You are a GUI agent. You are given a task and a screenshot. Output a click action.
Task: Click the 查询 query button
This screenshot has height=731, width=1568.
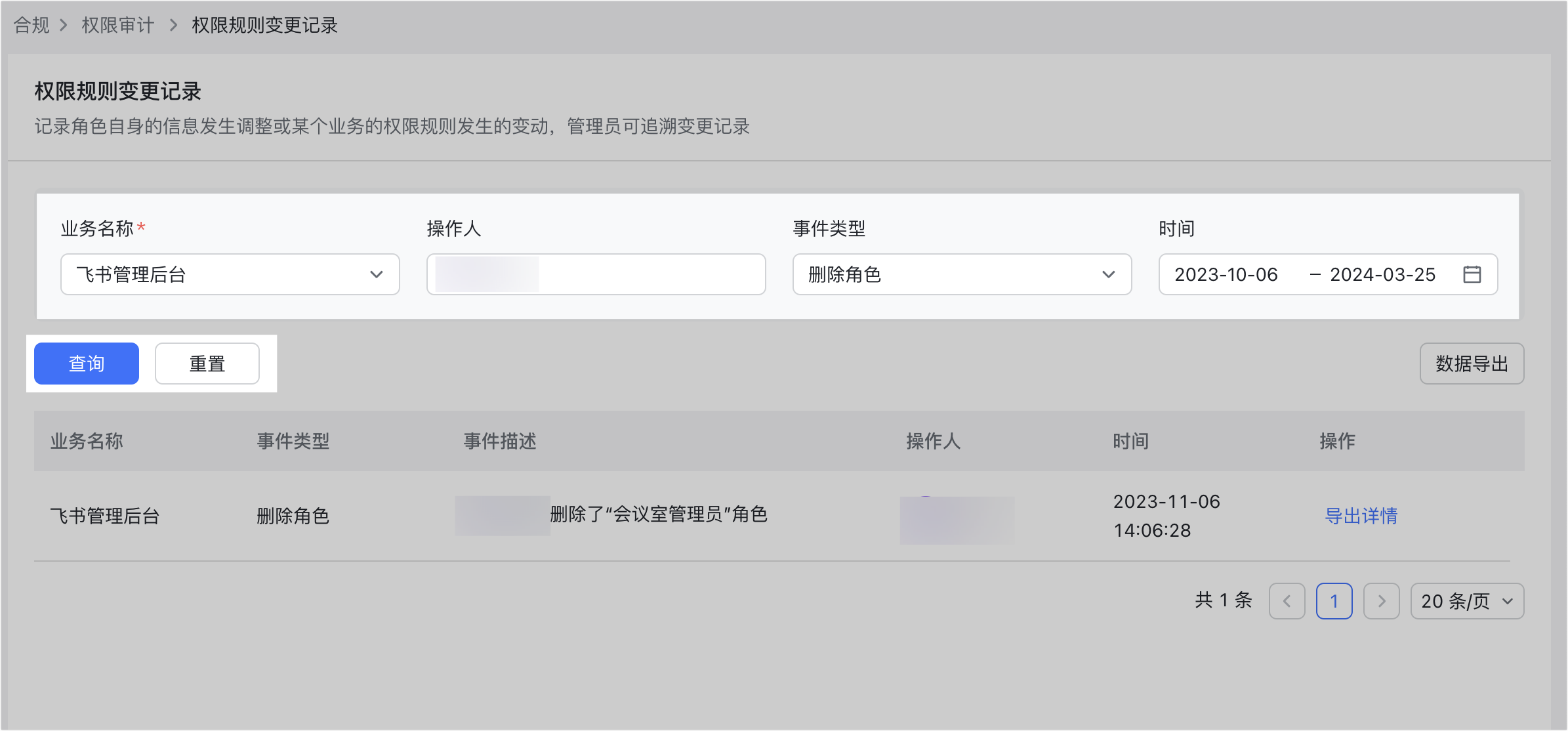click(86, 363)
